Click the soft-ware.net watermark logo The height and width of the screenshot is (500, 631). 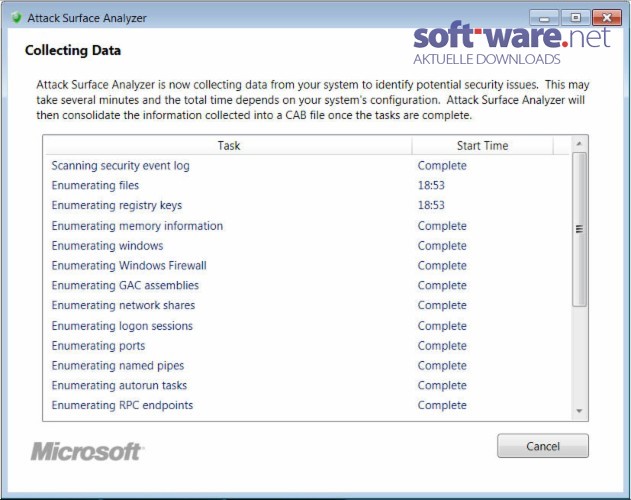coord(511,43)
